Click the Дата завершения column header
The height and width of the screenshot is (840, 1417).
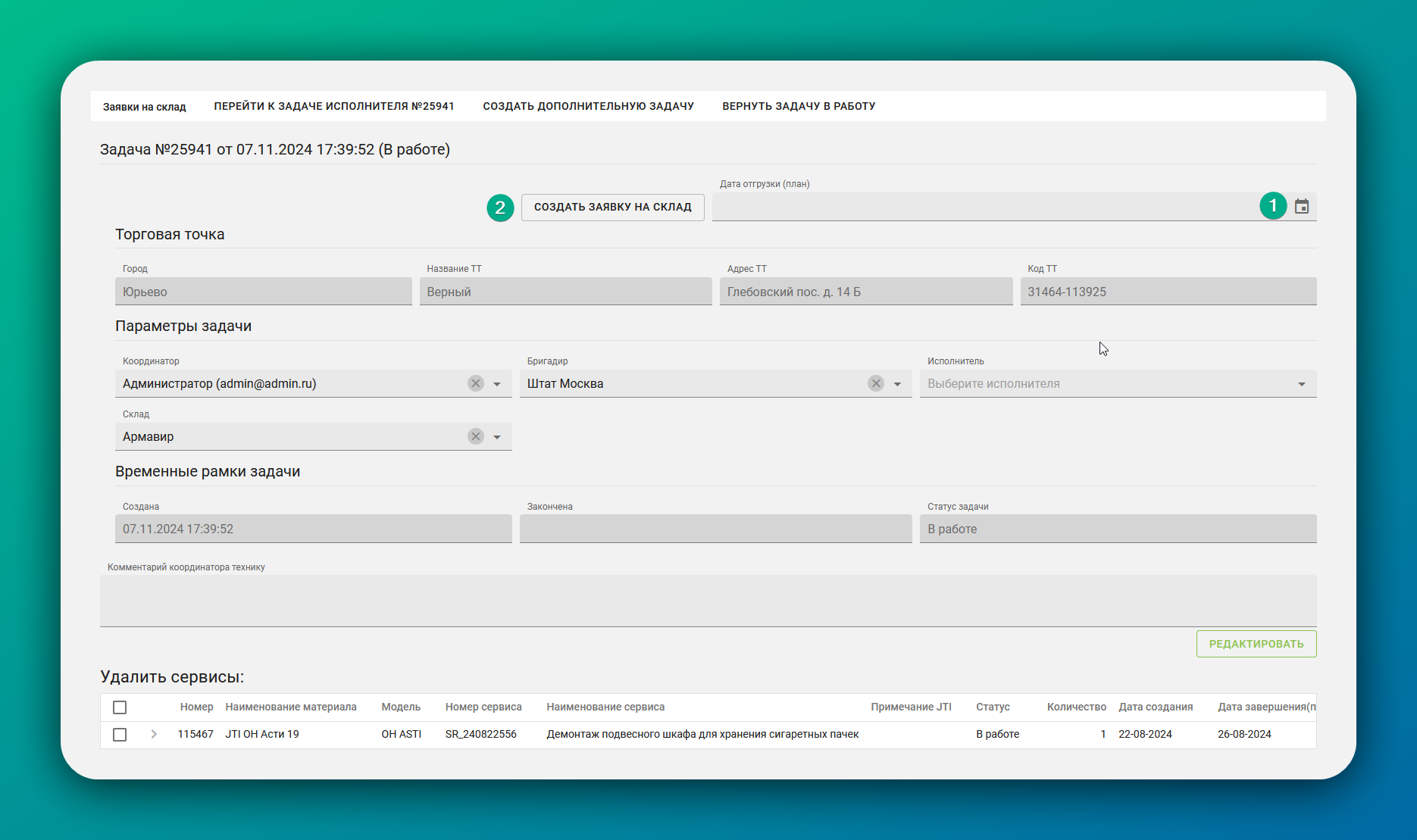click(1267, 707)
